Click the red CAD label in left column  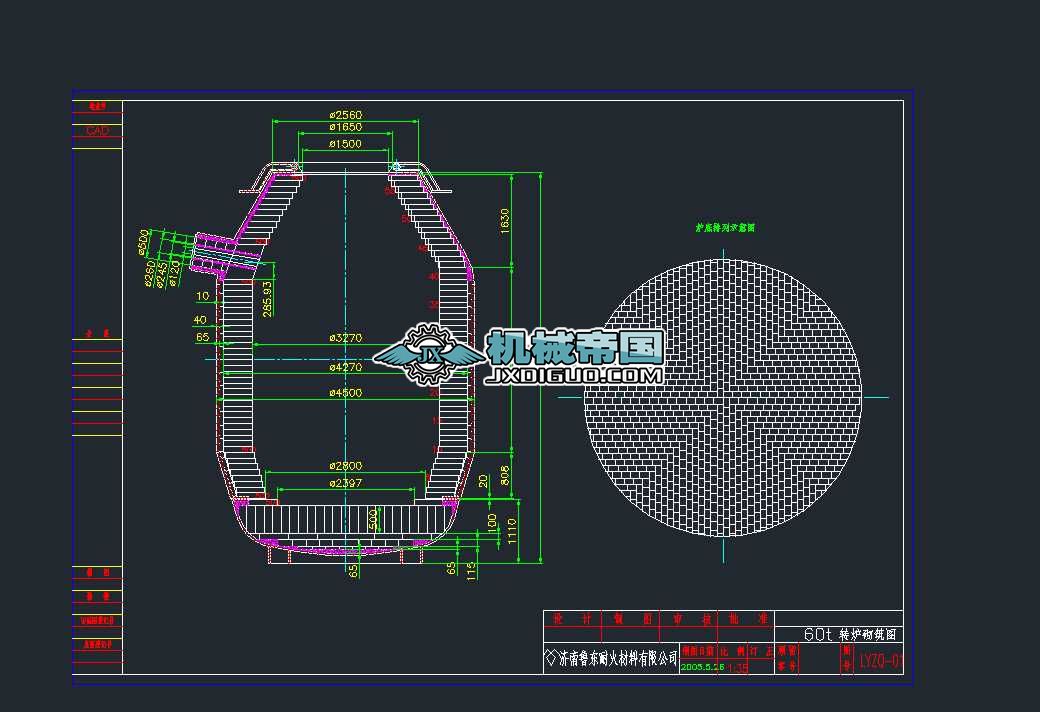pyautogui.click(x=98, y=131)
